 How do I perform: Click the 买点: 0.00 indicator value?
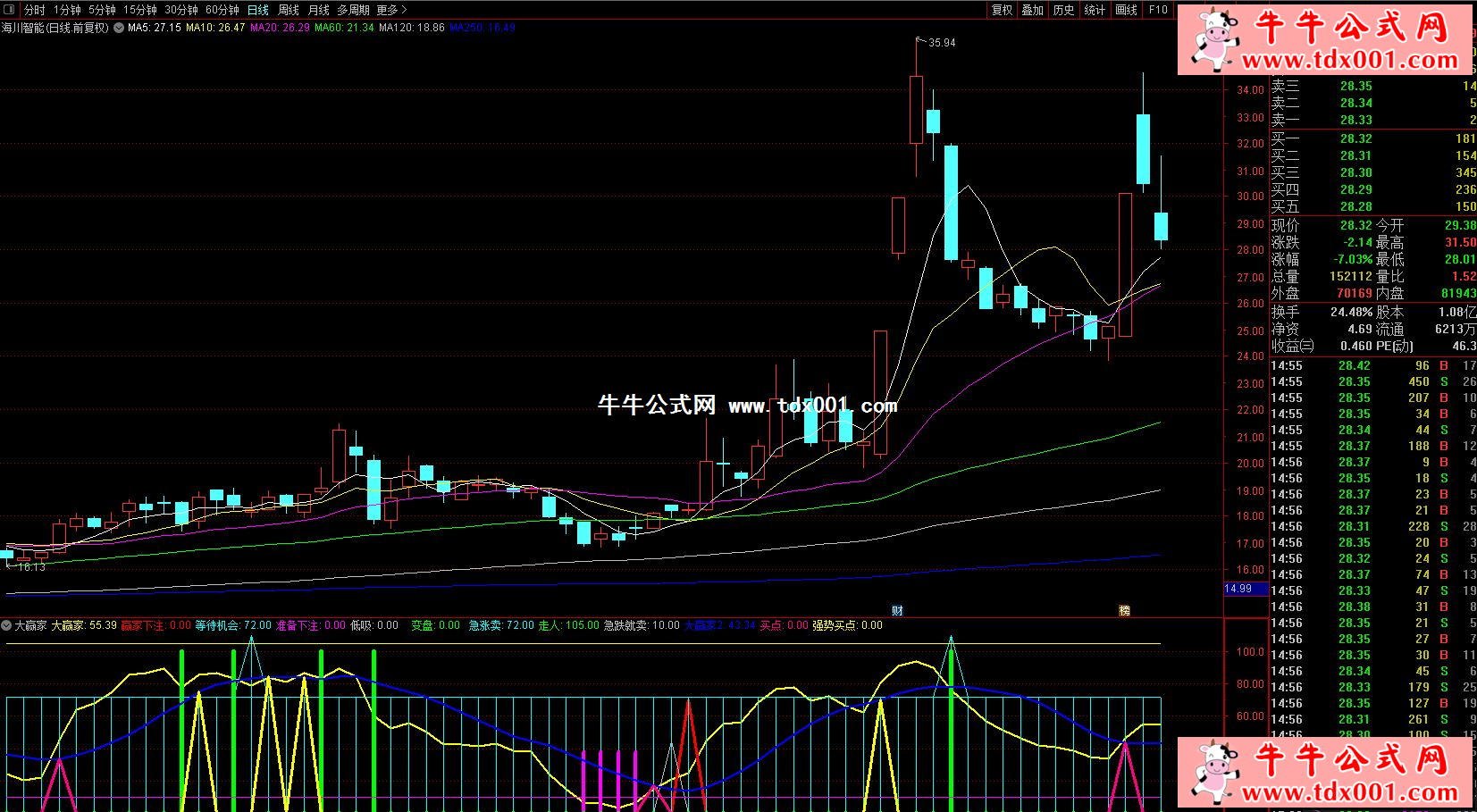[785, 625]
